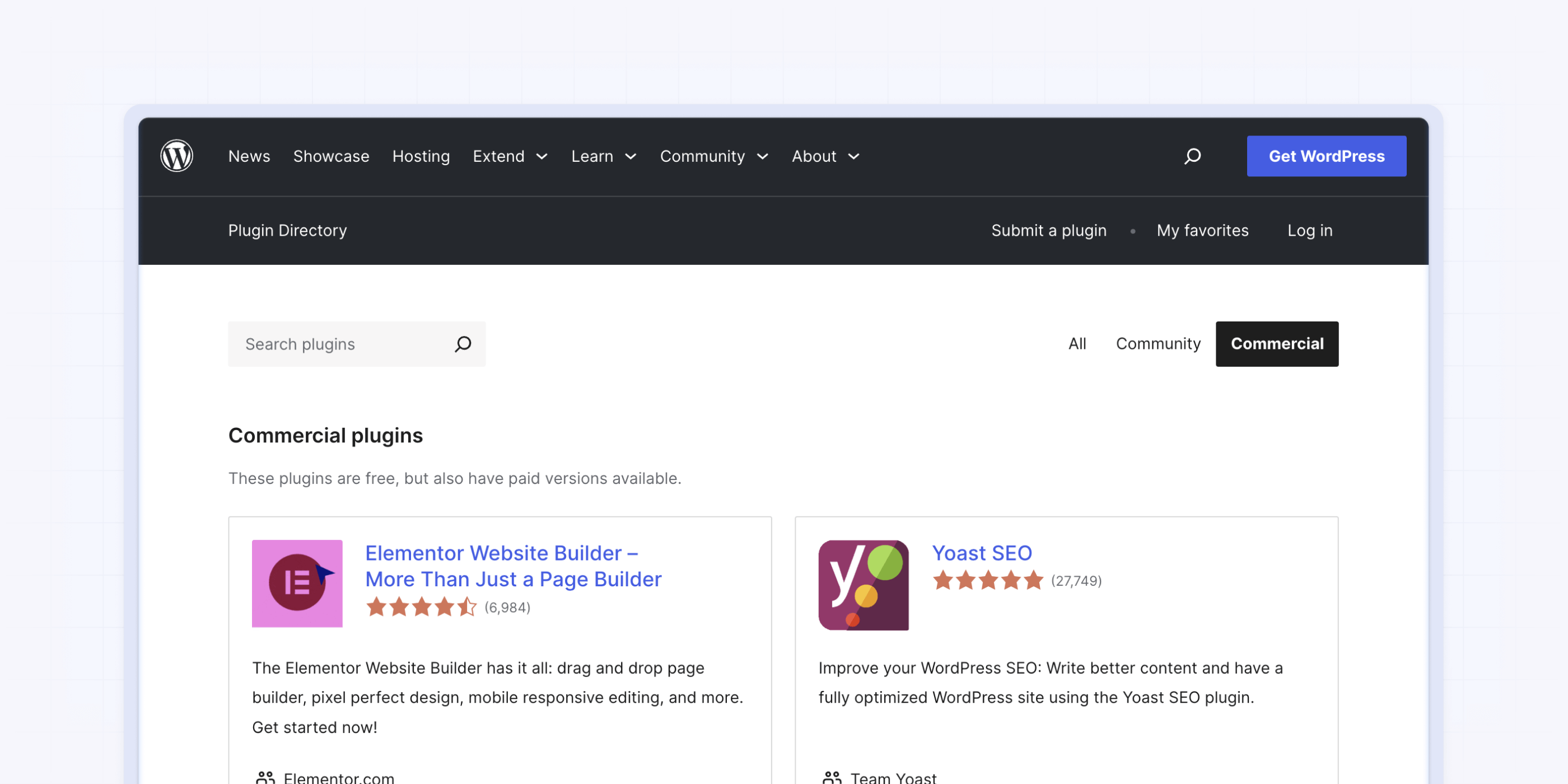Click the search plugins magnifier icon
The width and height of the screenshot is (1568, 784).
point(463,344)
